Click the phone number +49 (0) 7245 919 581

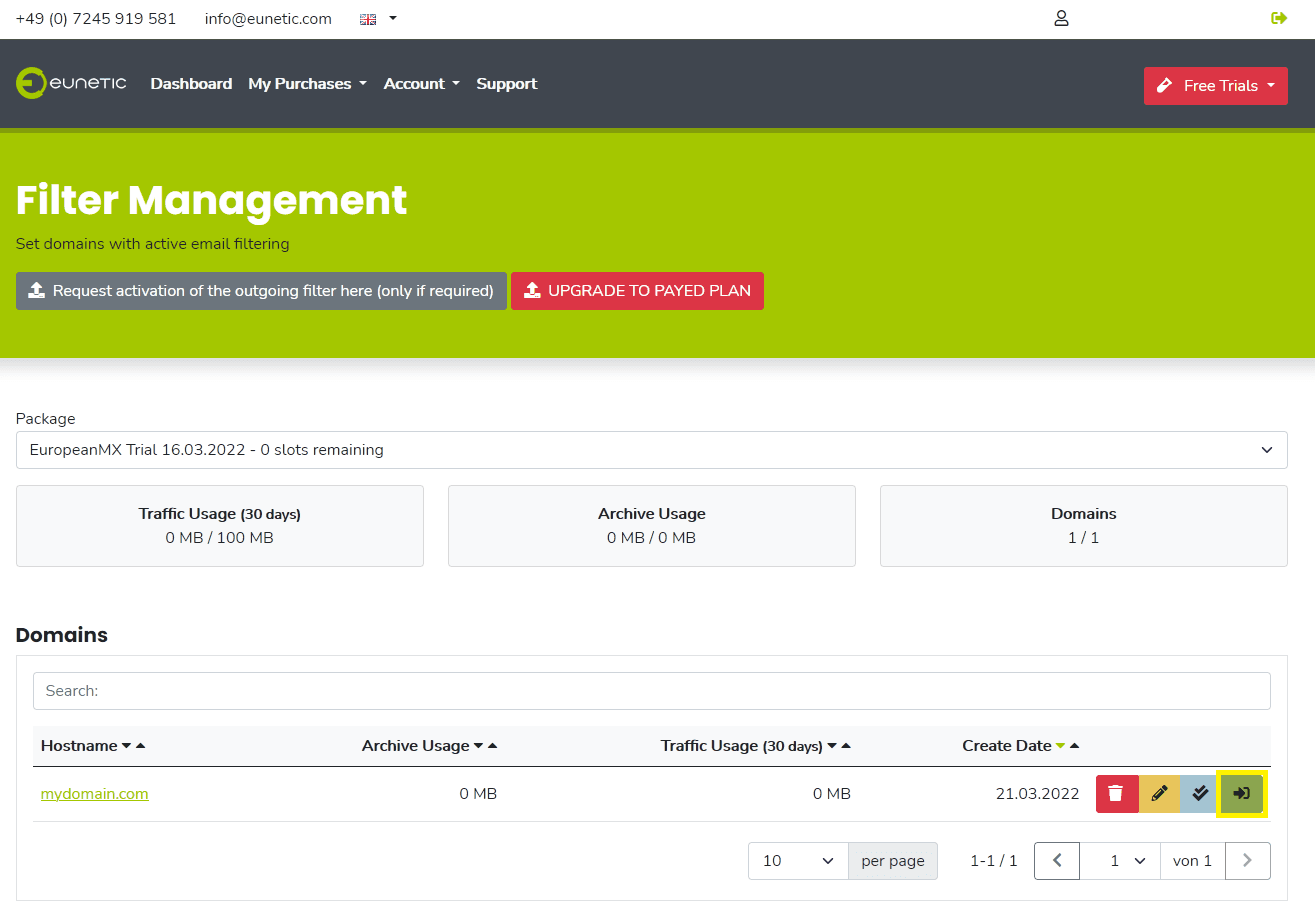(x=96, y=19)
